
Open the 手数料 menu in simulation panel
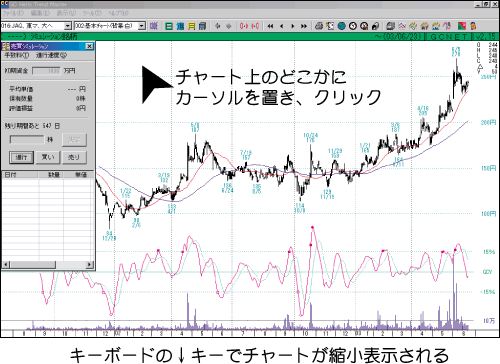17,55
